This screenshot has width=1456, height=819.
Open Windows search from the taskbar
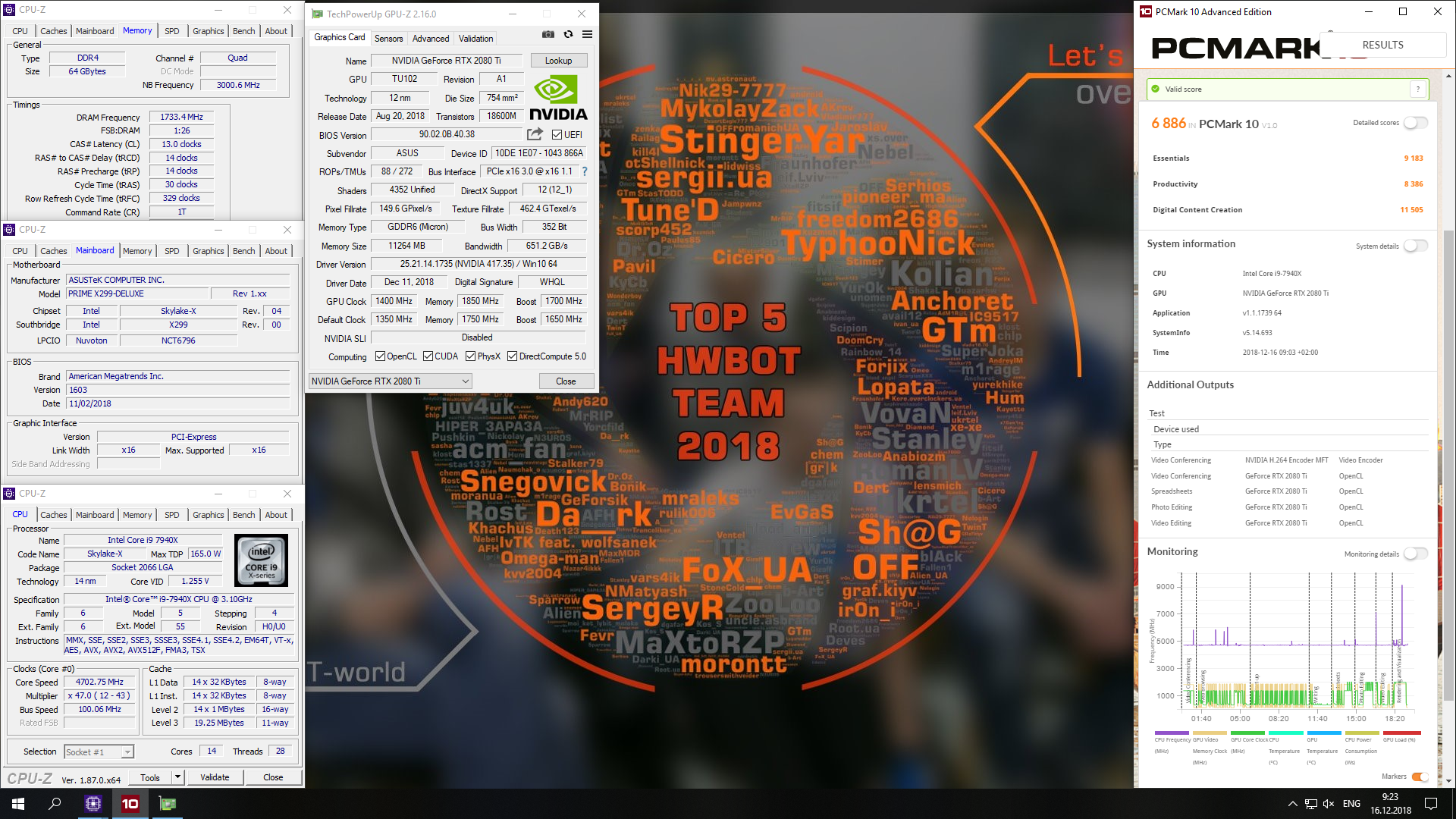click(55, 804)
